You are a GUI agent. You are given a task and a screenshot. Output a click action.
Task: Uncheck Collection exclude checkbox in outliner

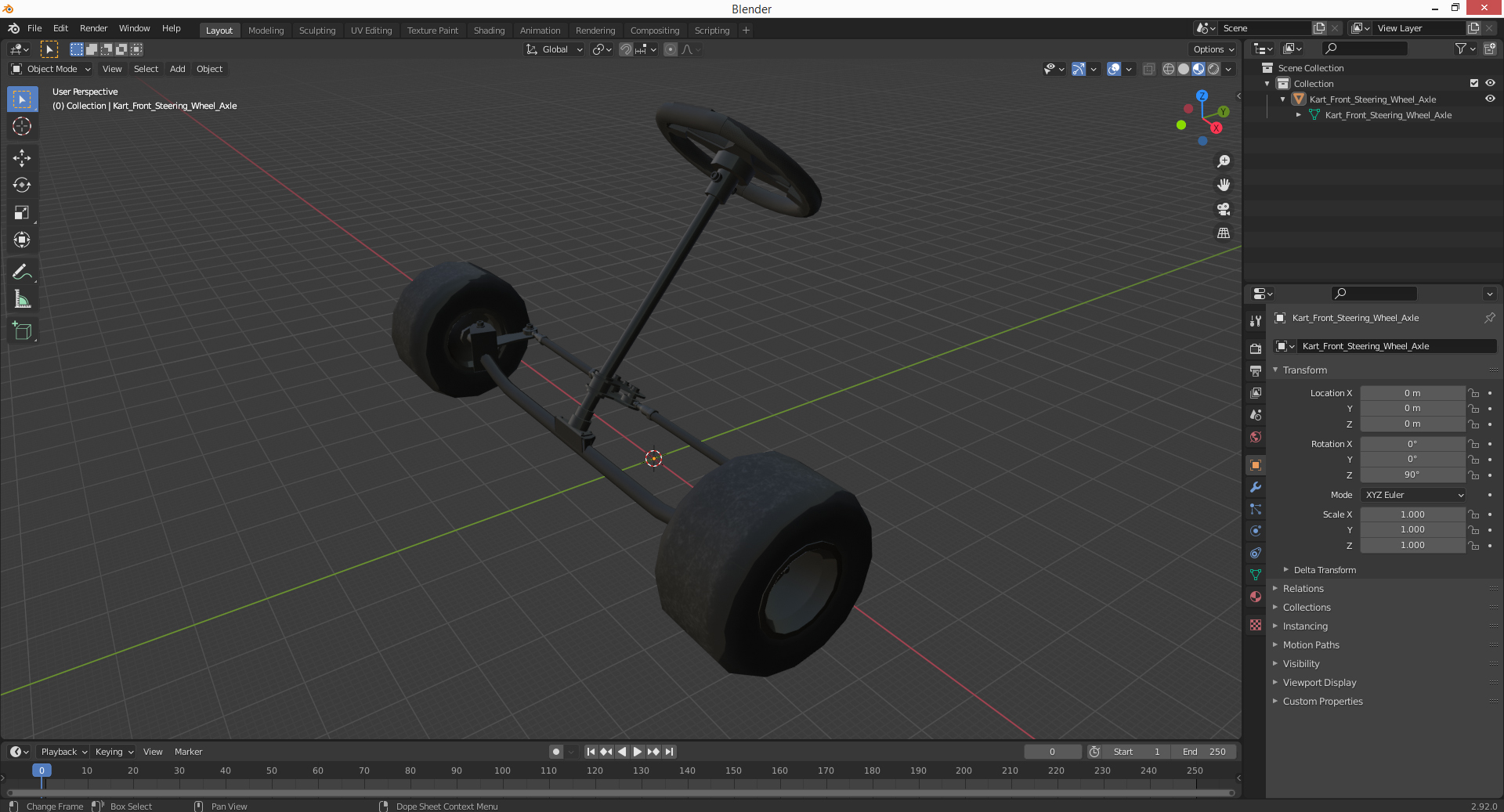coord(1474,83)
